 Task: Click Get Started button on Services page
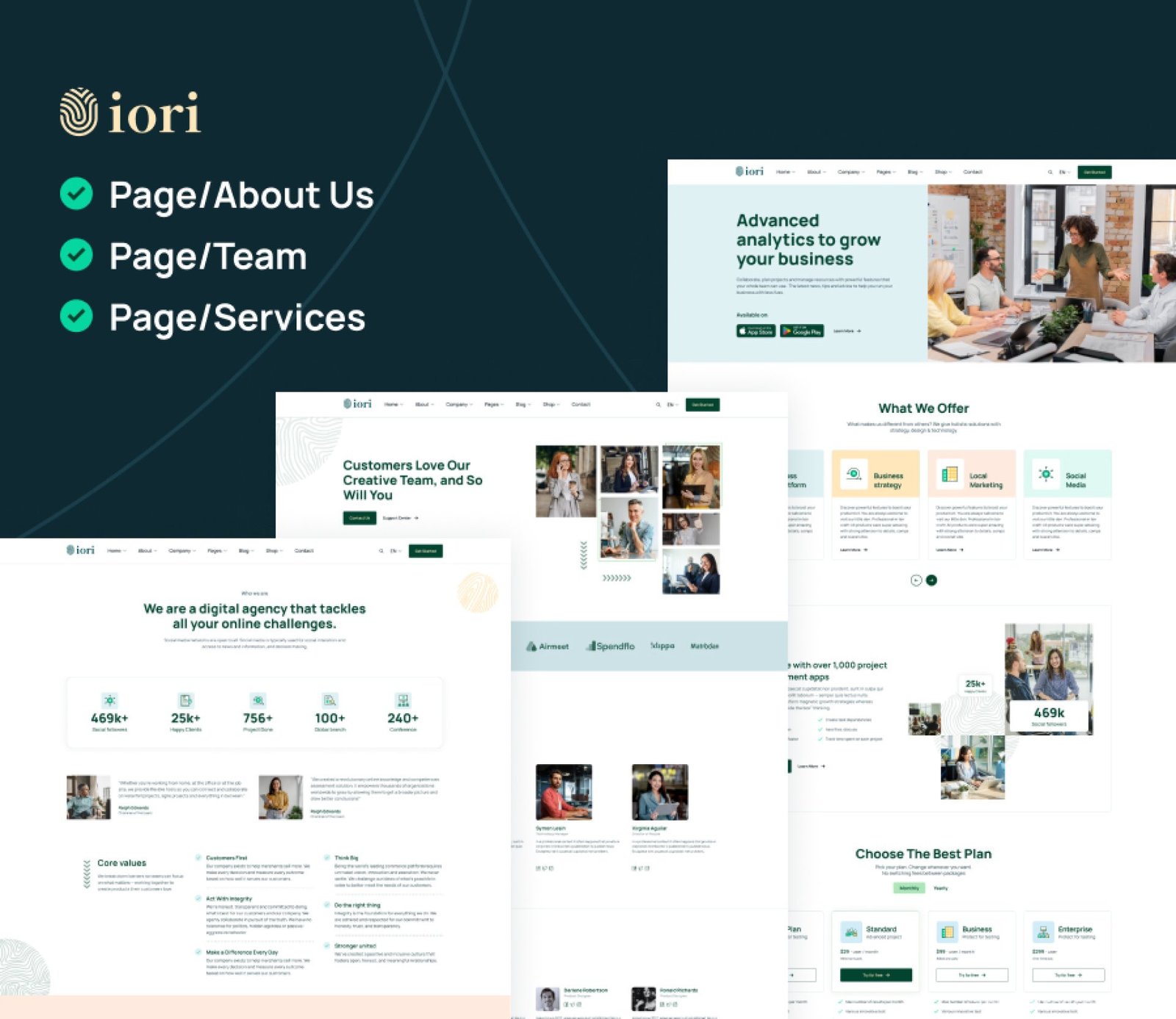[x=1094, y=172]
